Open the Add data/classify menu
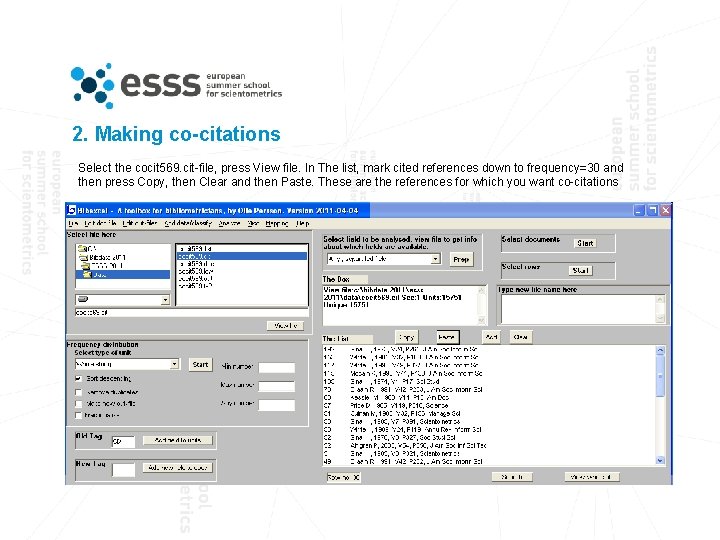Image resolution: width=720 pixels, height=540 pixels. point(188,223)
